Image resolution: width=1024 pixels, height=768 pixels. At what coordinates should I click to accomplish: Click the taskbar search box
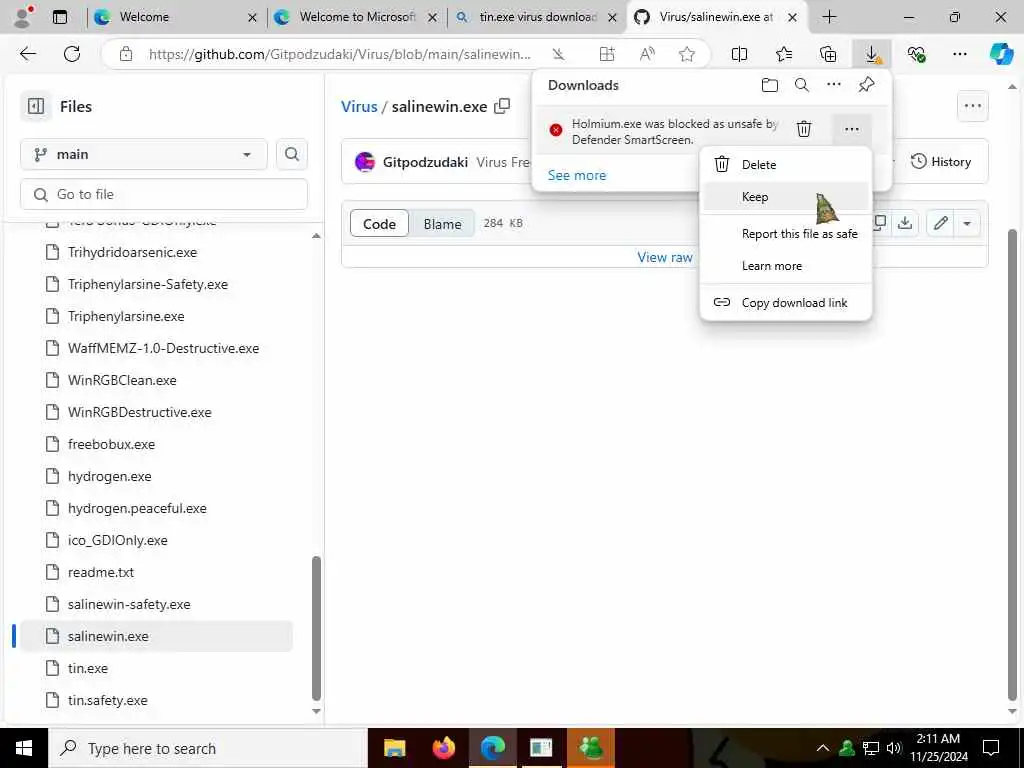tap(208, 748)
